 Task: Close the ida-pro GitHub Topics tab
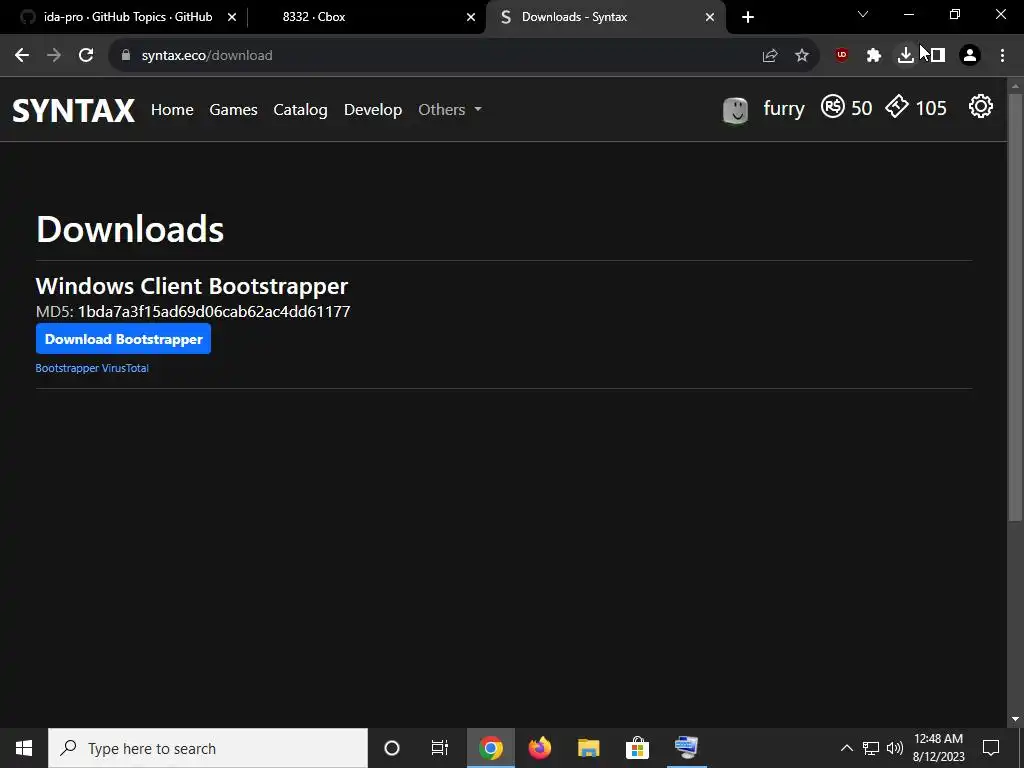tap(232, 17)
